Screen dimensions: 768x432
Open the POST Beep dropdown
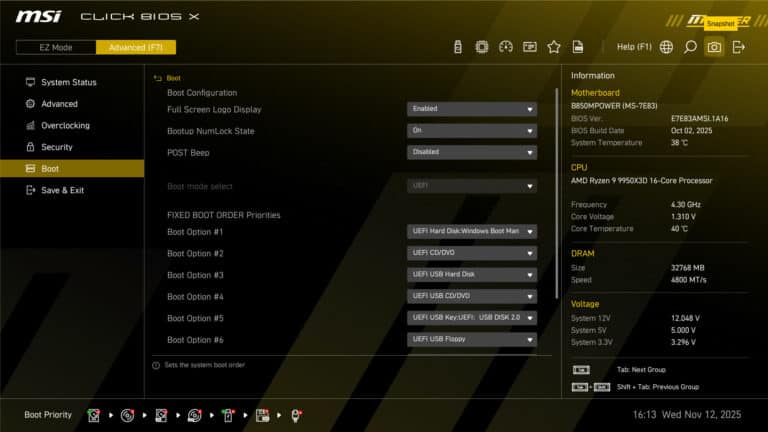click(472, 152)
